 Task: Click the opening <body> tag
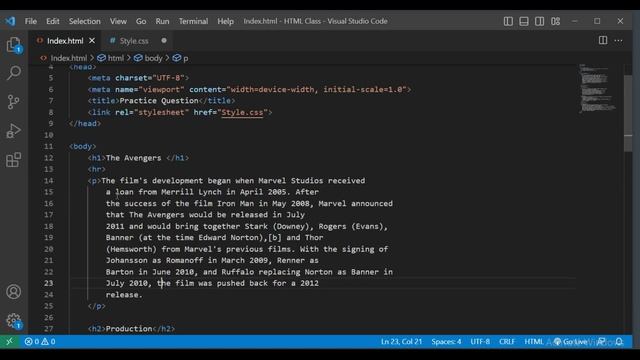tap(82, 147)
